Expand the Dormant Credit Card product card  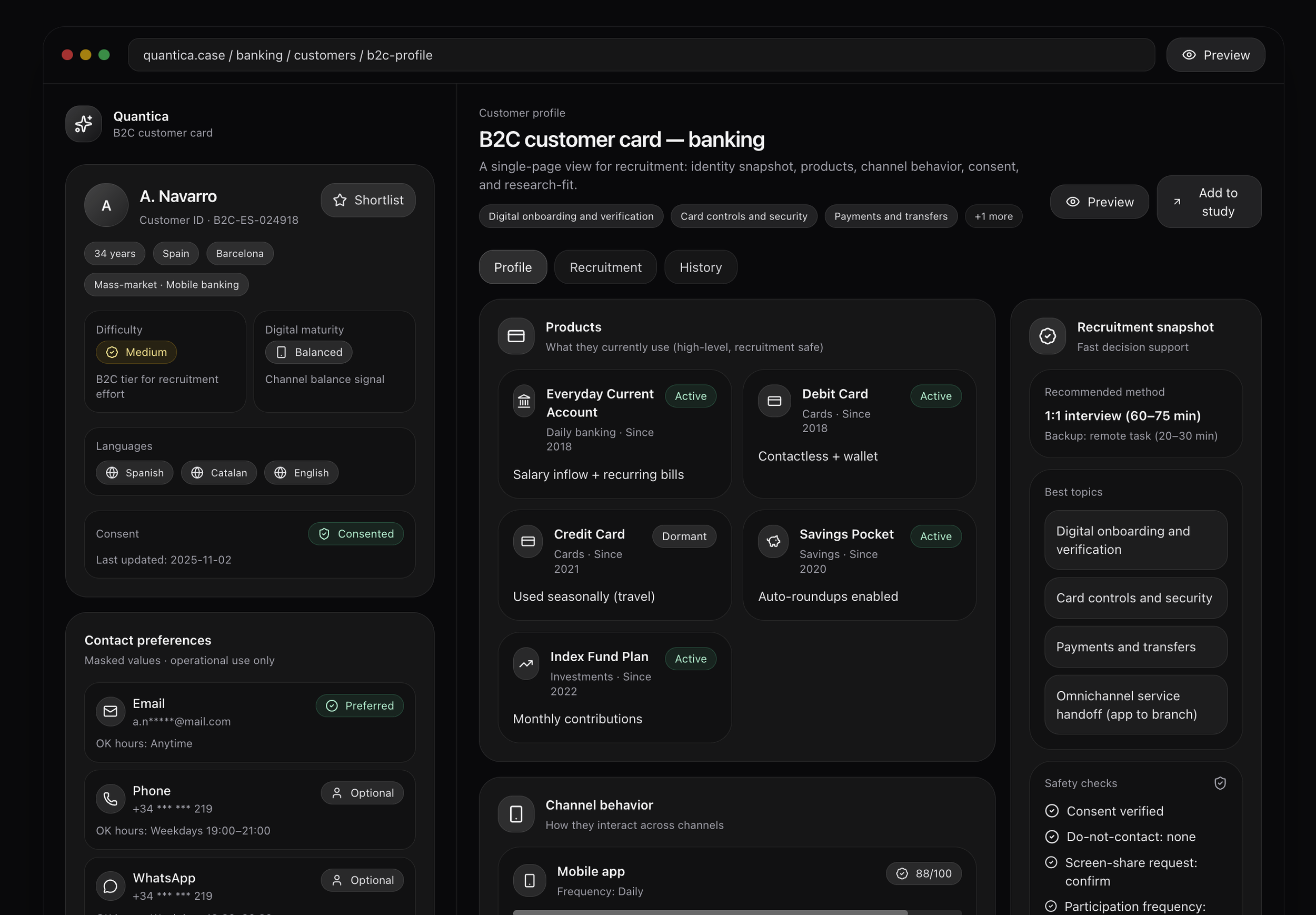pos(614,565)
